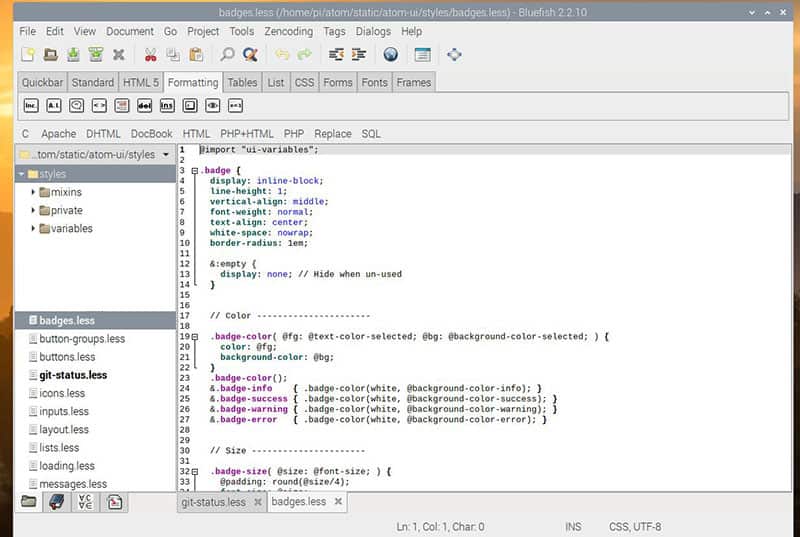Create a new file with toolbar icon
Viewport: 800px width, 537px height.
pyautogui.click(x=28, y=55)
